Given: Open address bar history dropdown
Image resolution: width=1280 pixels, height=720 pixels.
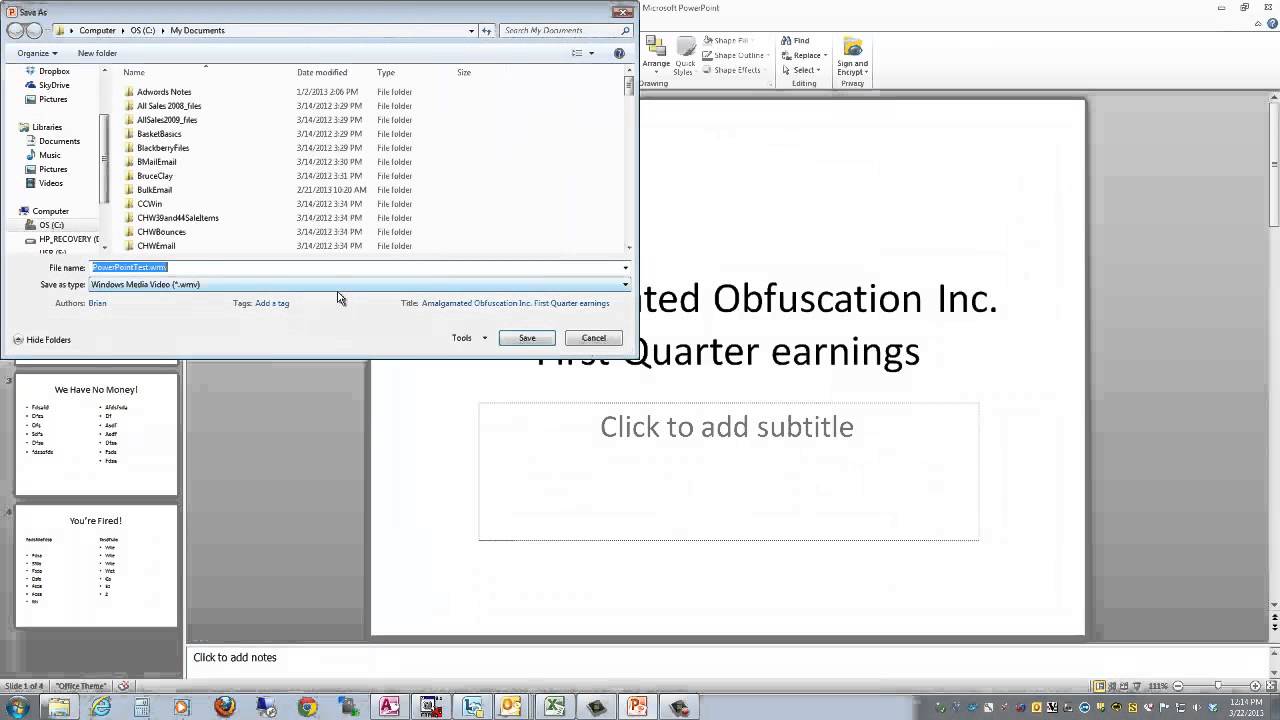Looking at the screenshot, I should pyautogui.click(x=472, y=30).
